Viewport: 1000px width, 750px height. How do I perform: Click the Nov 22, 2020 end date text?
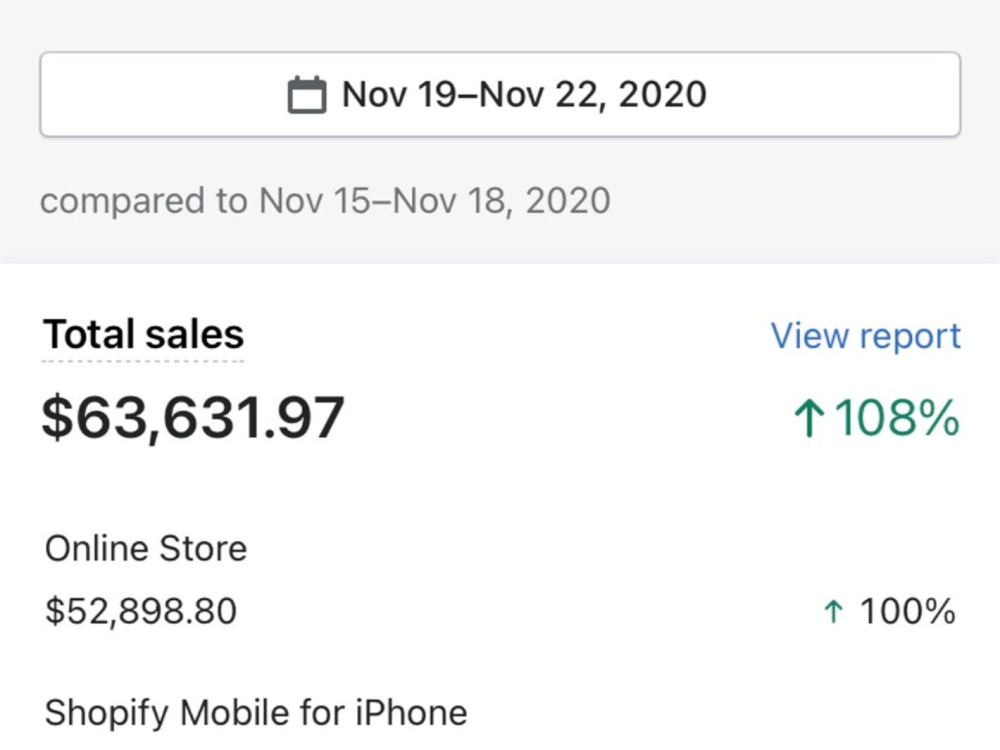(592, 94)
